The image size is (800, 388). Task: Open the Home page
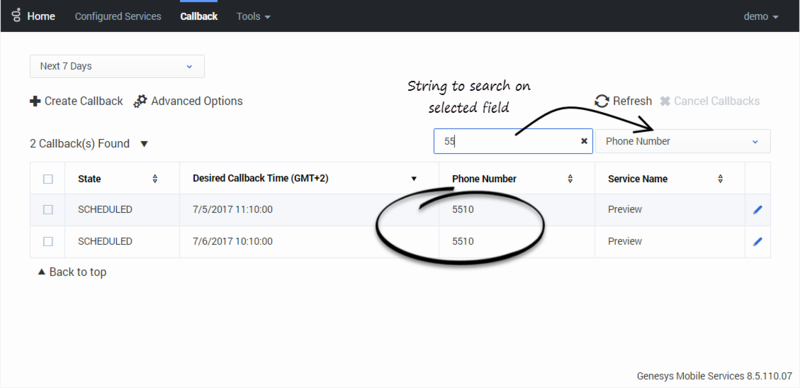coord(41,16)
